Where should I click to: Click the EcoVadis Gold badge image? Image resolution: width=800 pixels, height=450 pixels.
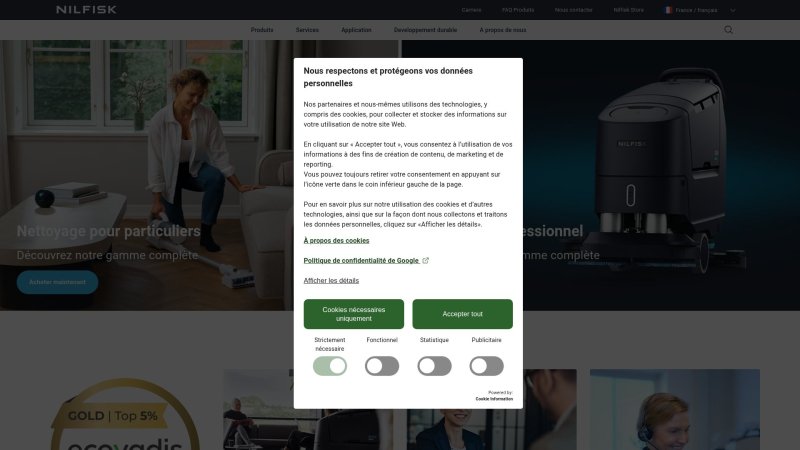tap(126, 414)
